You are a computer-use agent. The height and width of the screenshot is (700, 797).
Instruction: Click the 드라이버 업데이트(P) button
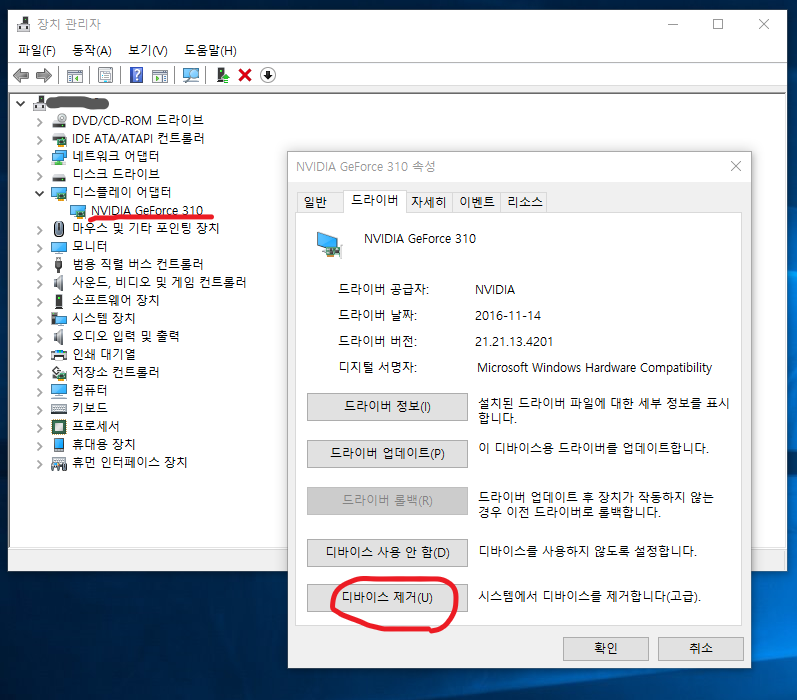pyautogui.click(x=387, y=453)
